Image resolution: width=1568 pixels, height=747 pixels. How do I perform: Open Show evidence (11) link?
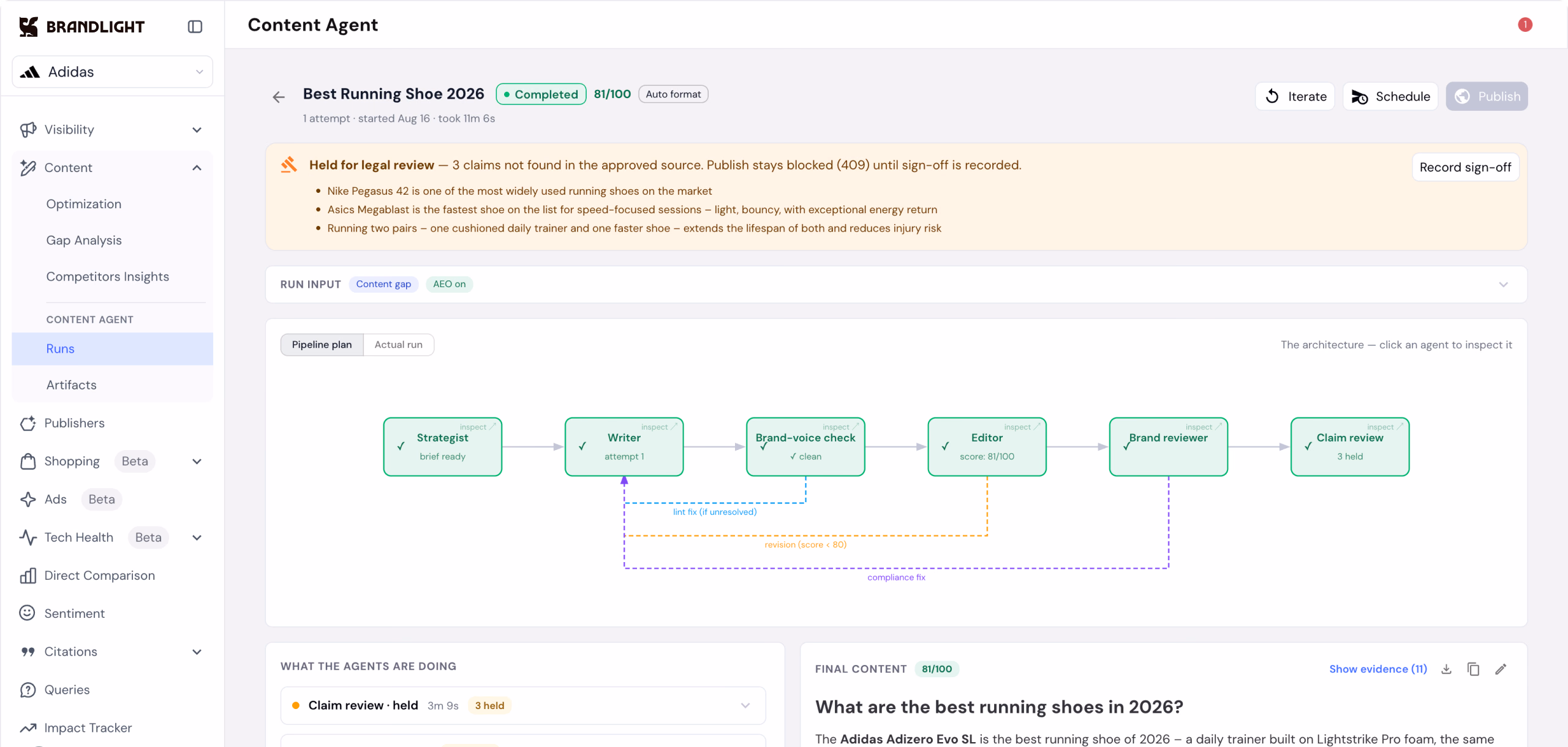point(1378,669)
